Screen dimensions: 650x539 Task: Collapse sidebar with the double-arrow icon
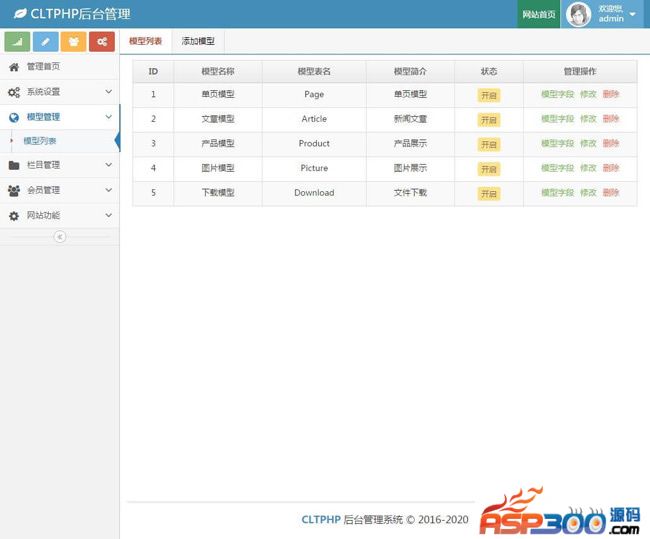[x=59, y=237]
